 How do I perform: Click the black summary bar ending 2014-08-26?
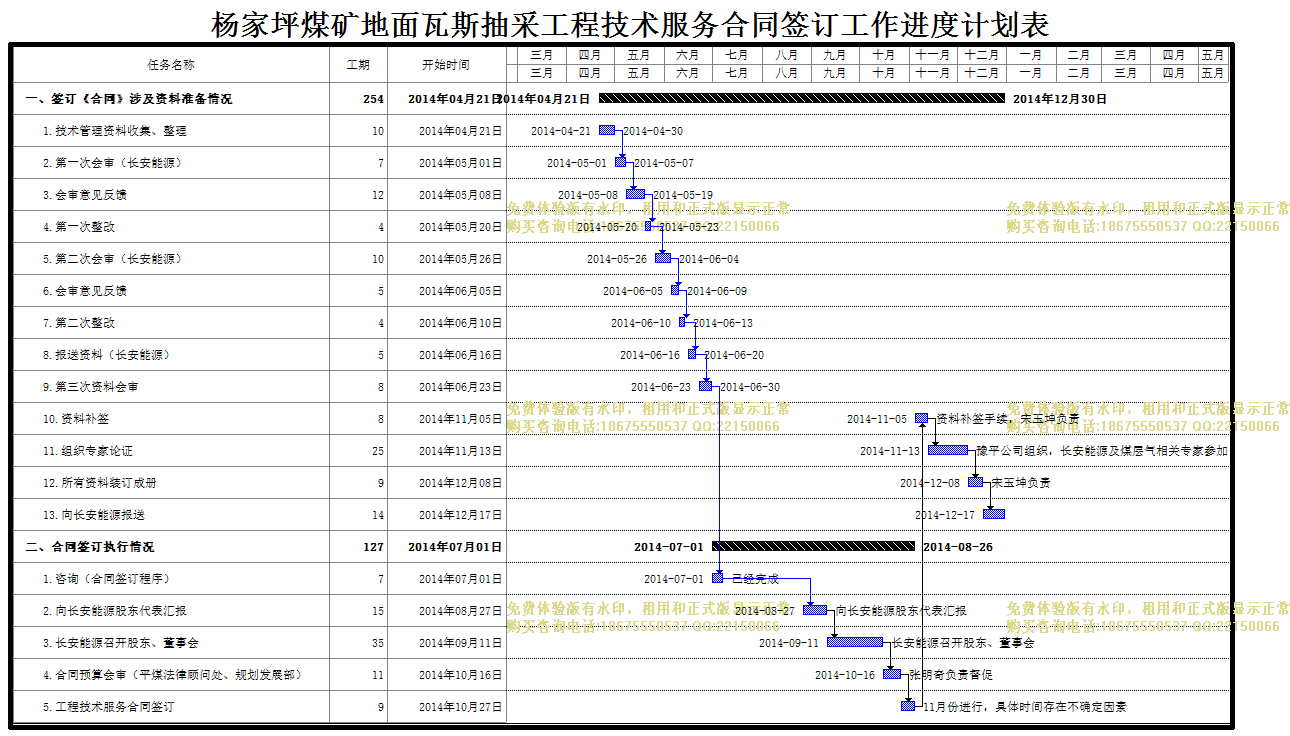(813, 546)
